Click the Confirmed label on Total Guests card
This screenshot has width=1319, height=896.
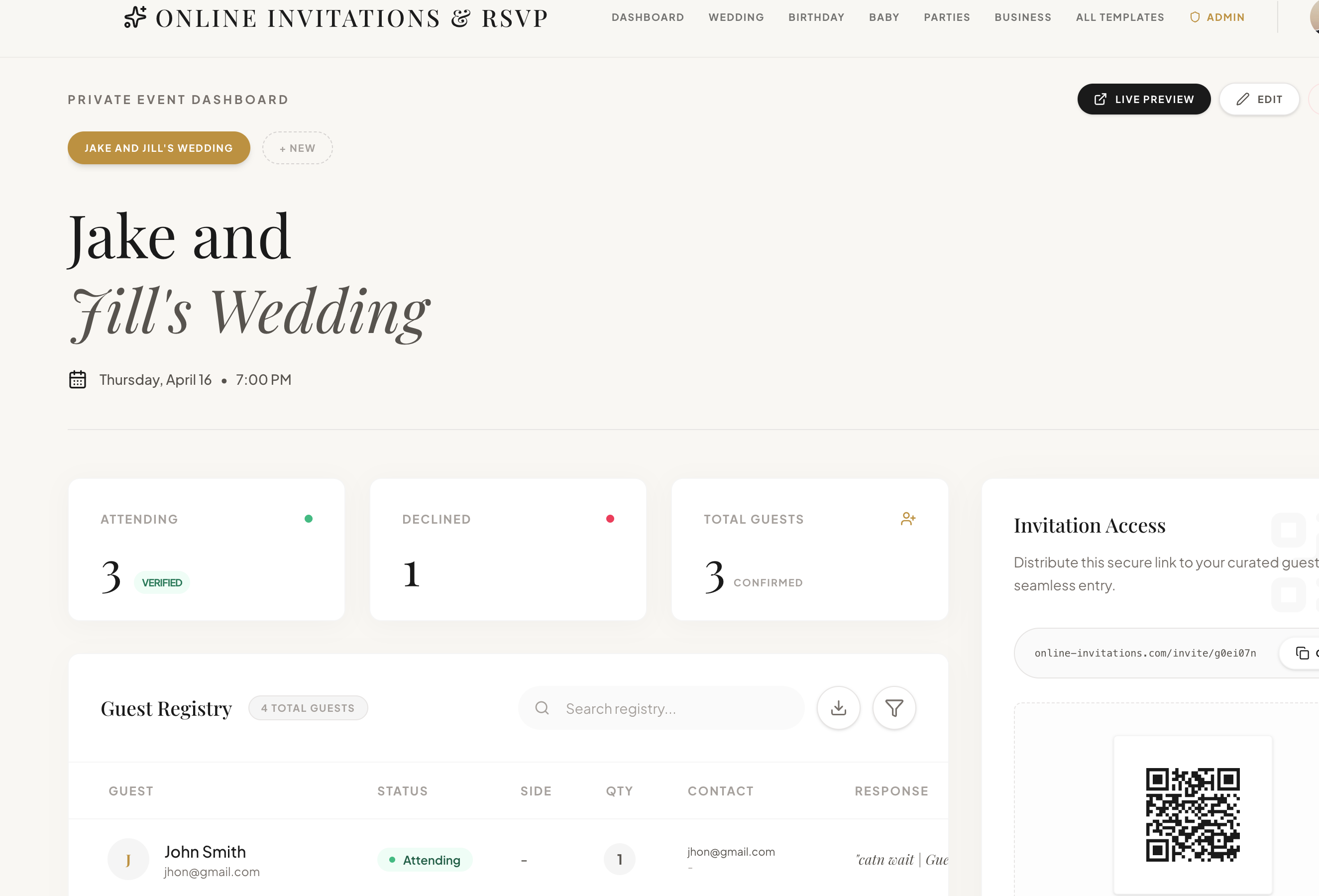click(x=768, y=583)
